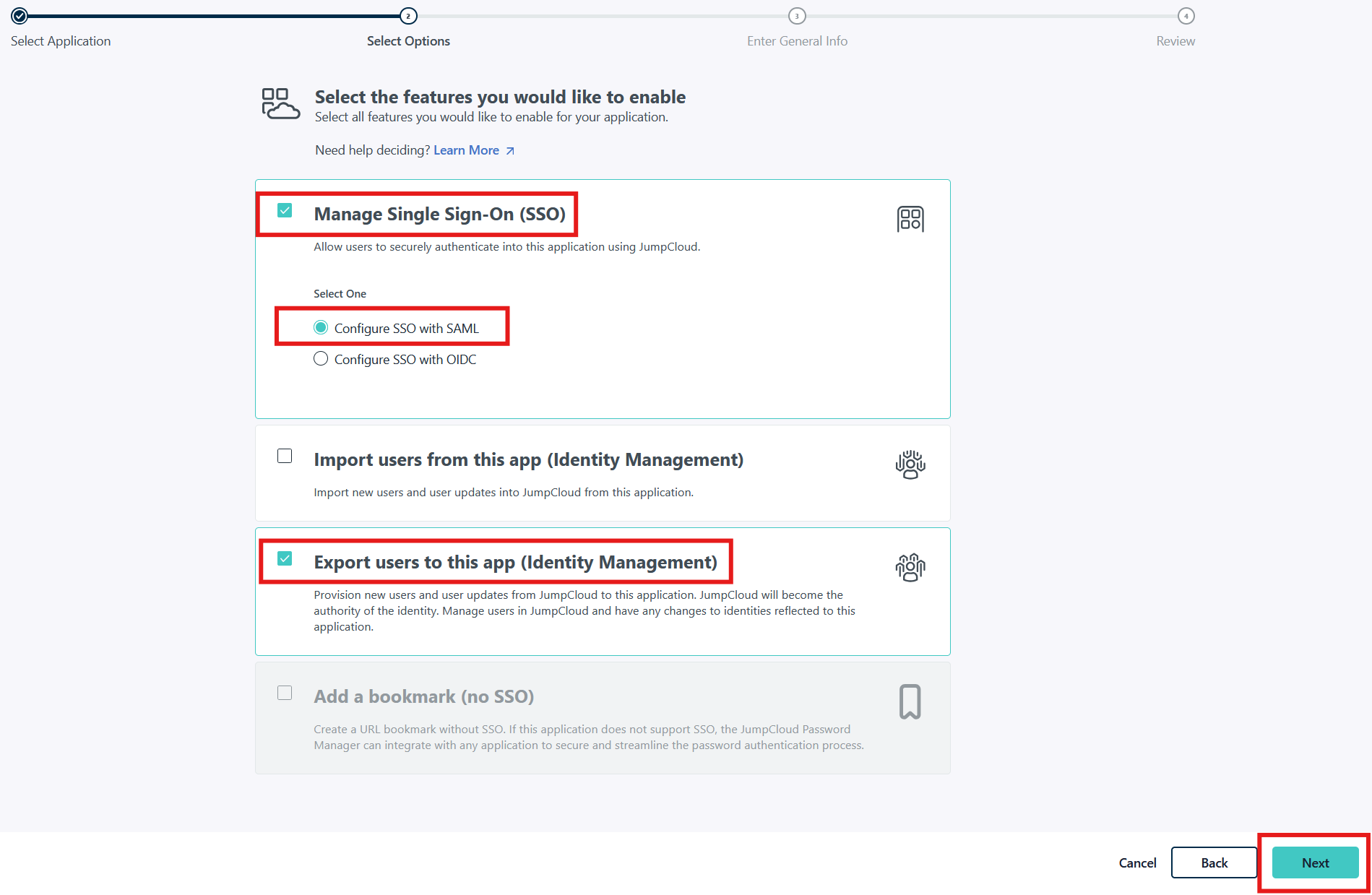Click the bookmark icon
This screenshot has width=1372, height=895.
point(910,701)
